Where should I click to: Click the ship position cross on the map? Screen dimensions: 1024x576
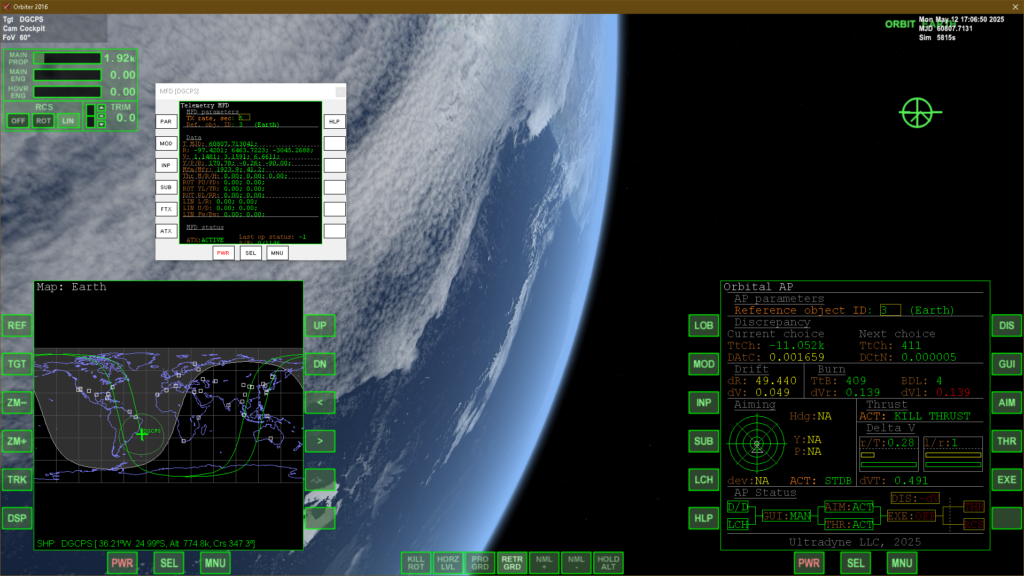pyautogui.click(x=142, y=434)
